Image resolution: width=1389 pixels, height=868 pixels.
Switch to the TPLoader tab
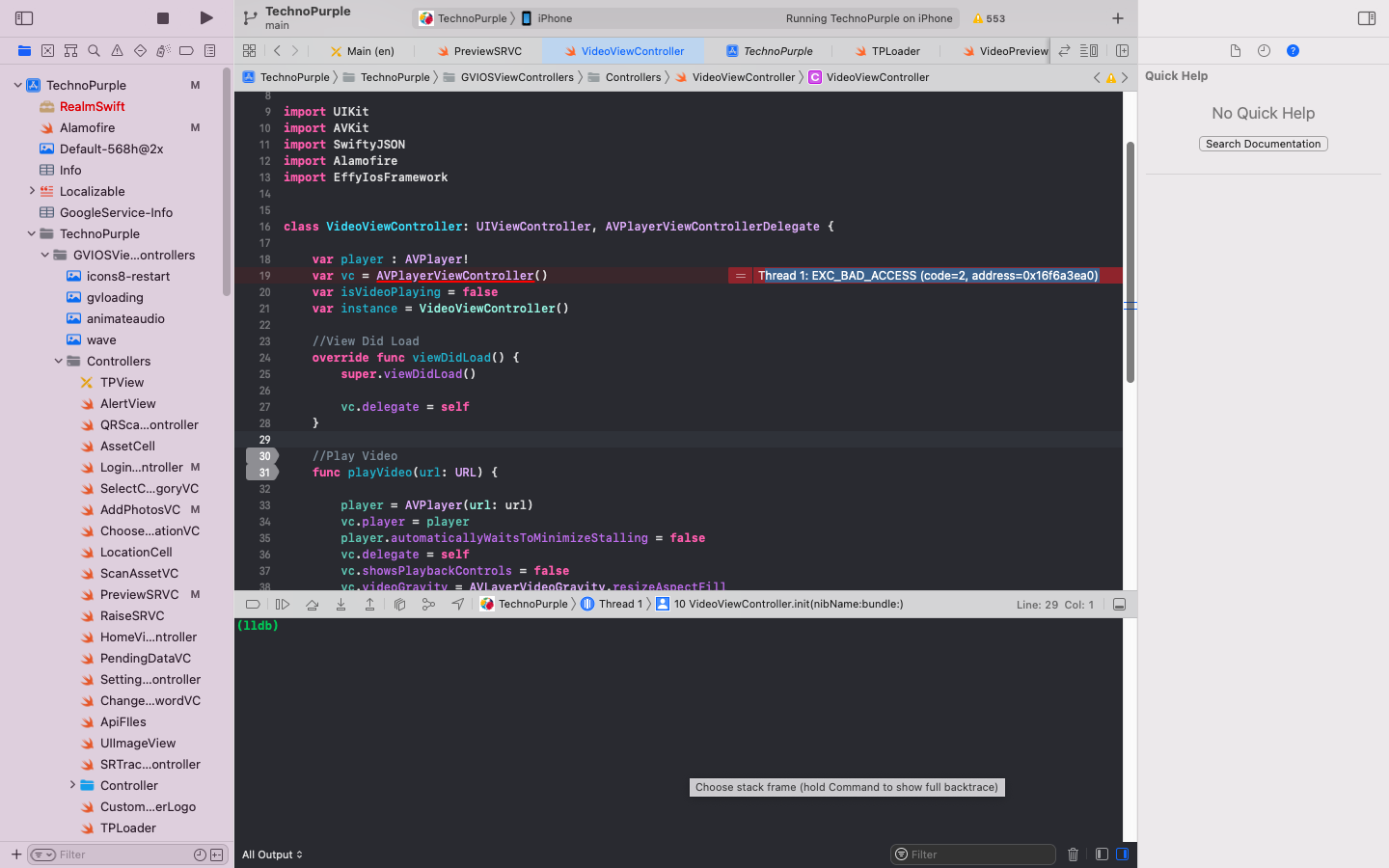click(x=894, y=51)
